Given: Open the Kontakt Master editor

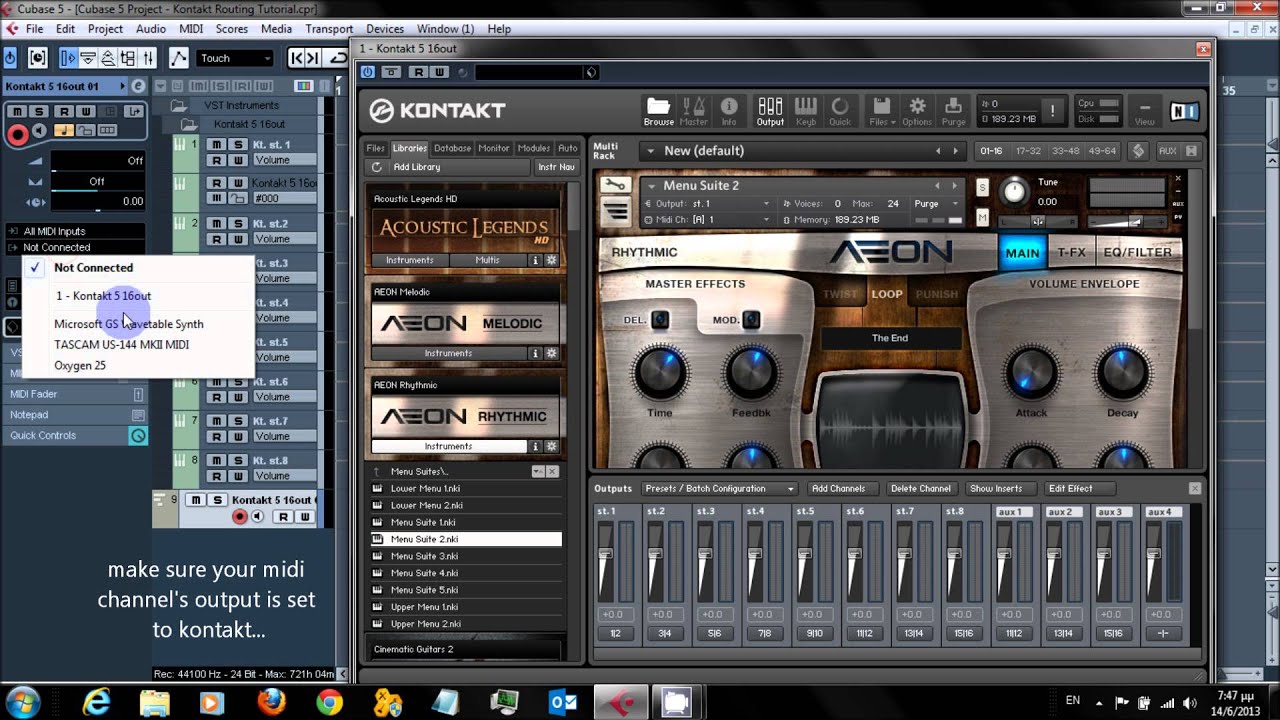Looking at the screenshot, I should coord(693,110).
